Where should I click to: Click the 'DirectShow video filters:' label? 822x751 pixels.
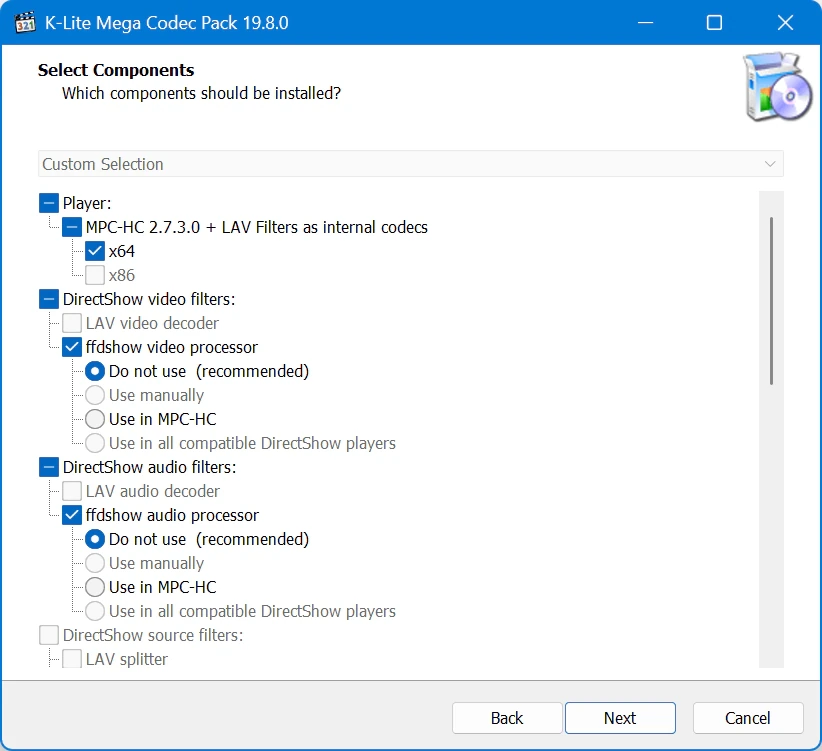click(x=149, y=299)
